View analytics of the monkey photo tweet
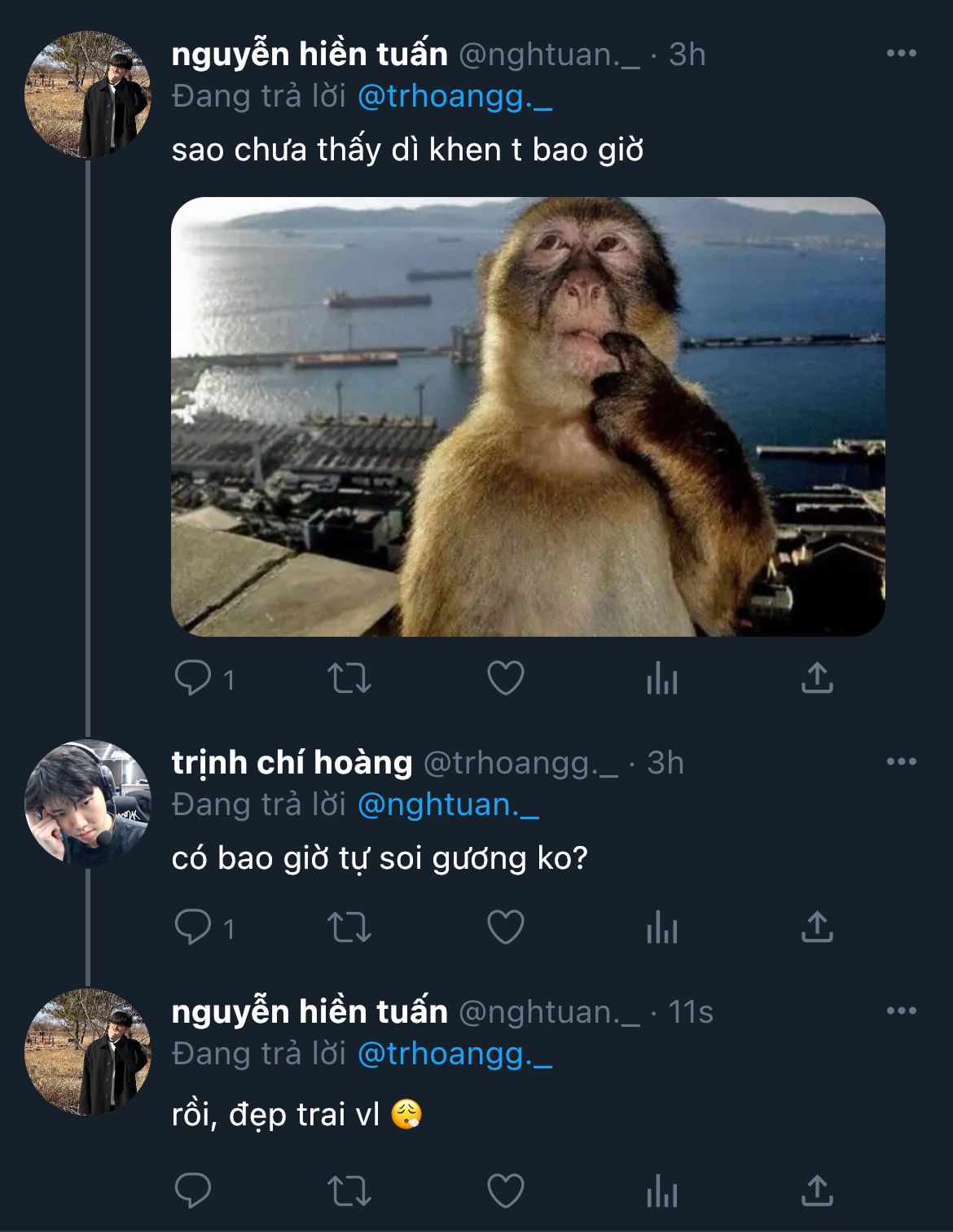 click(661, 677)
